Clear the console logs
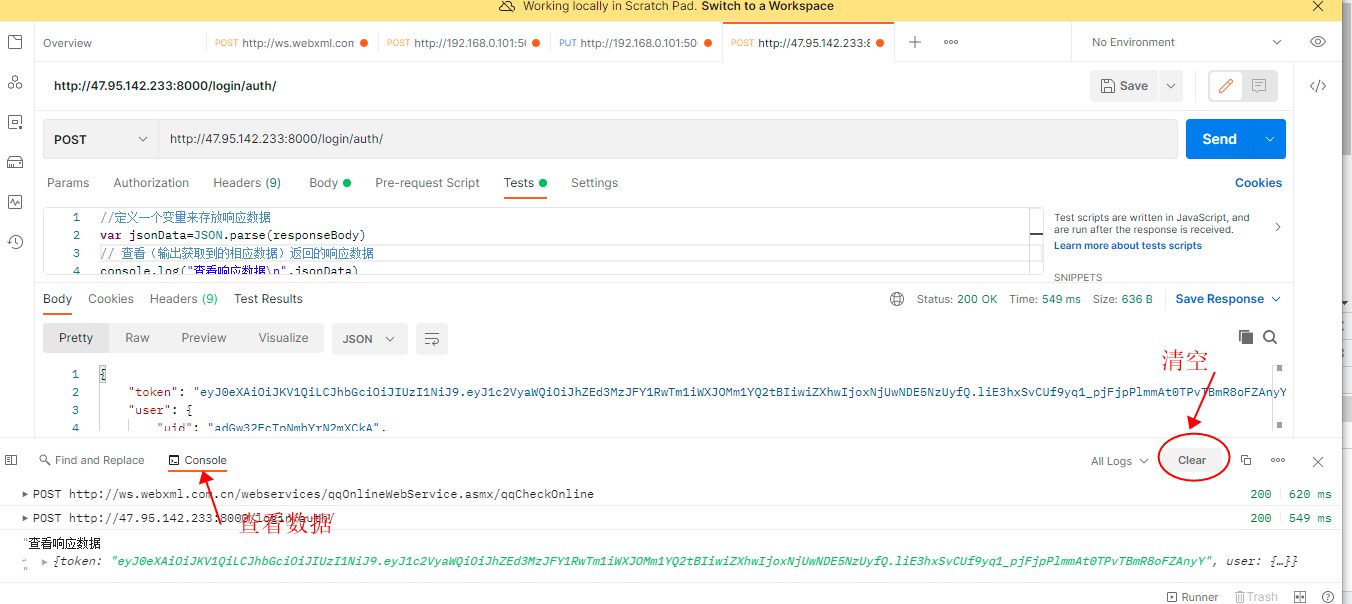This screenshot has height=604, width=1352. click(1192, 460)
